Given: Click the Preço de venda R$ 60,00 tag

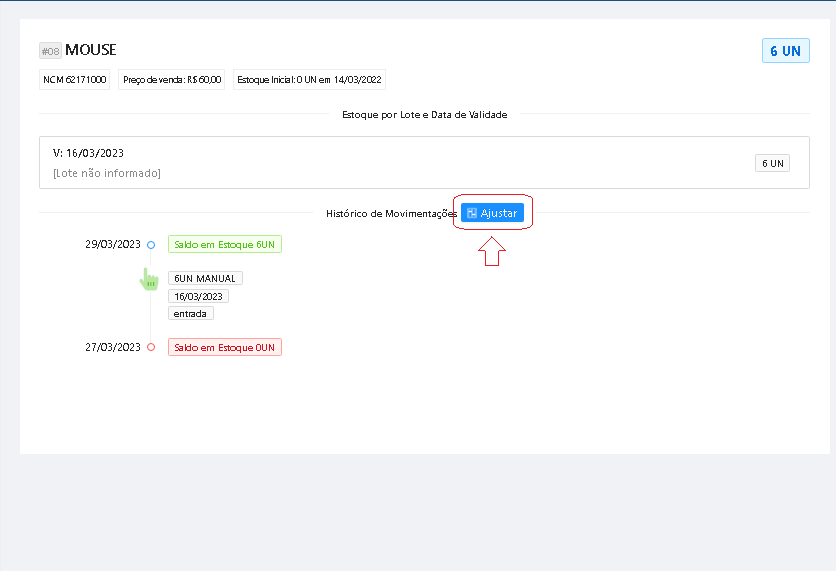Looking at the screenshot, I should tap(172, 80).
